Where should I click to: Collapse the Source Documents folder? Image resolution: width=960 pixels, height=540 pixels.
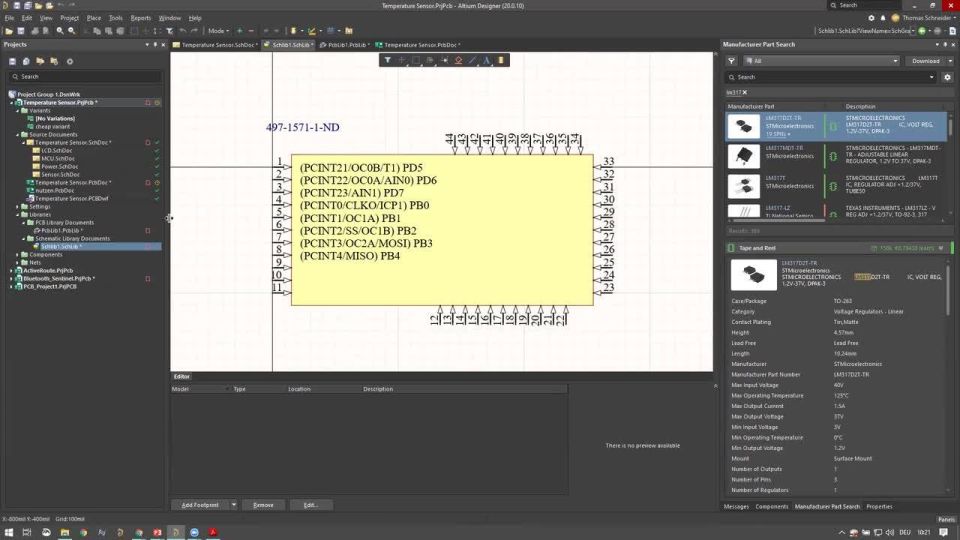pyautogui.click(x=18, y=135)
